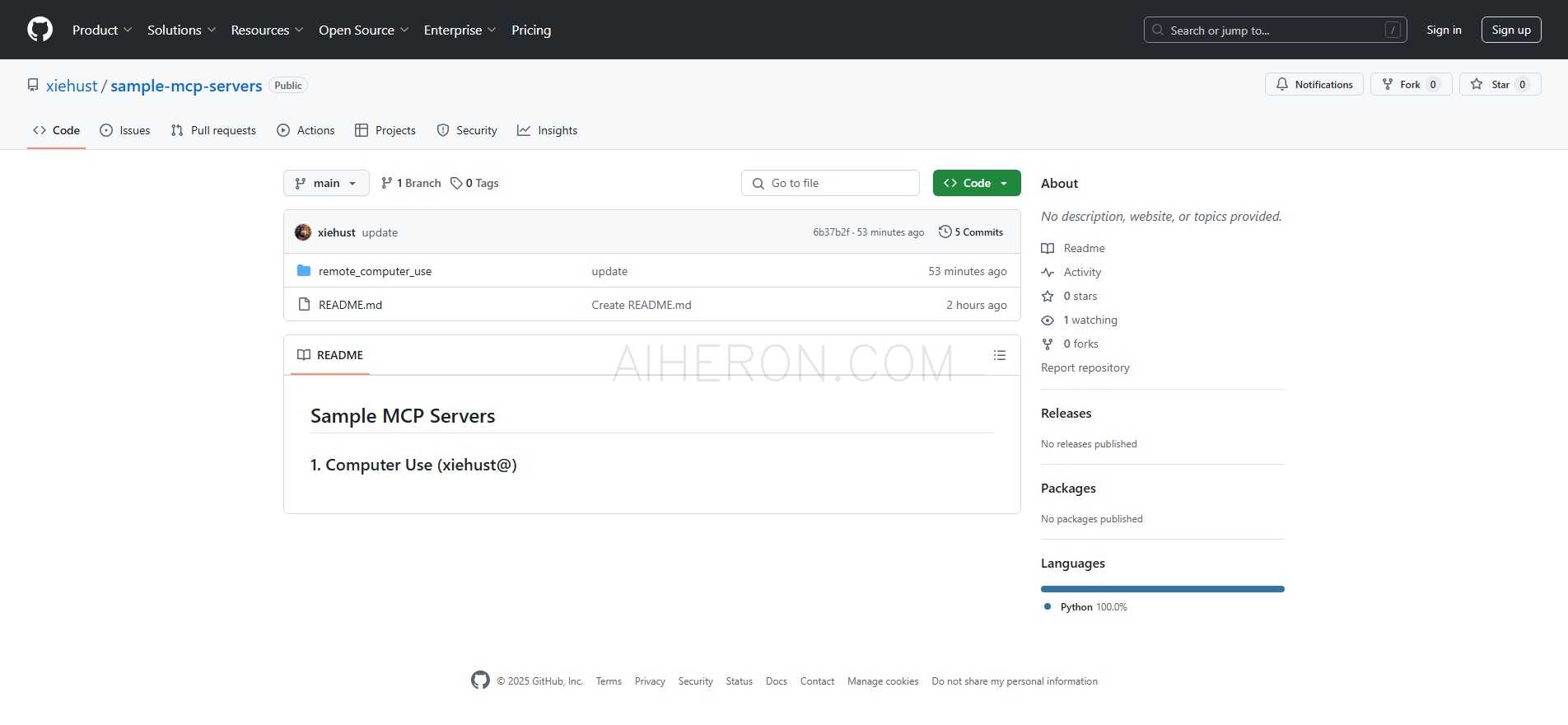Open the green Code dropdown button
This screenshot has width=1568, height=725.
pyautogui.click(x=977, y=183)
